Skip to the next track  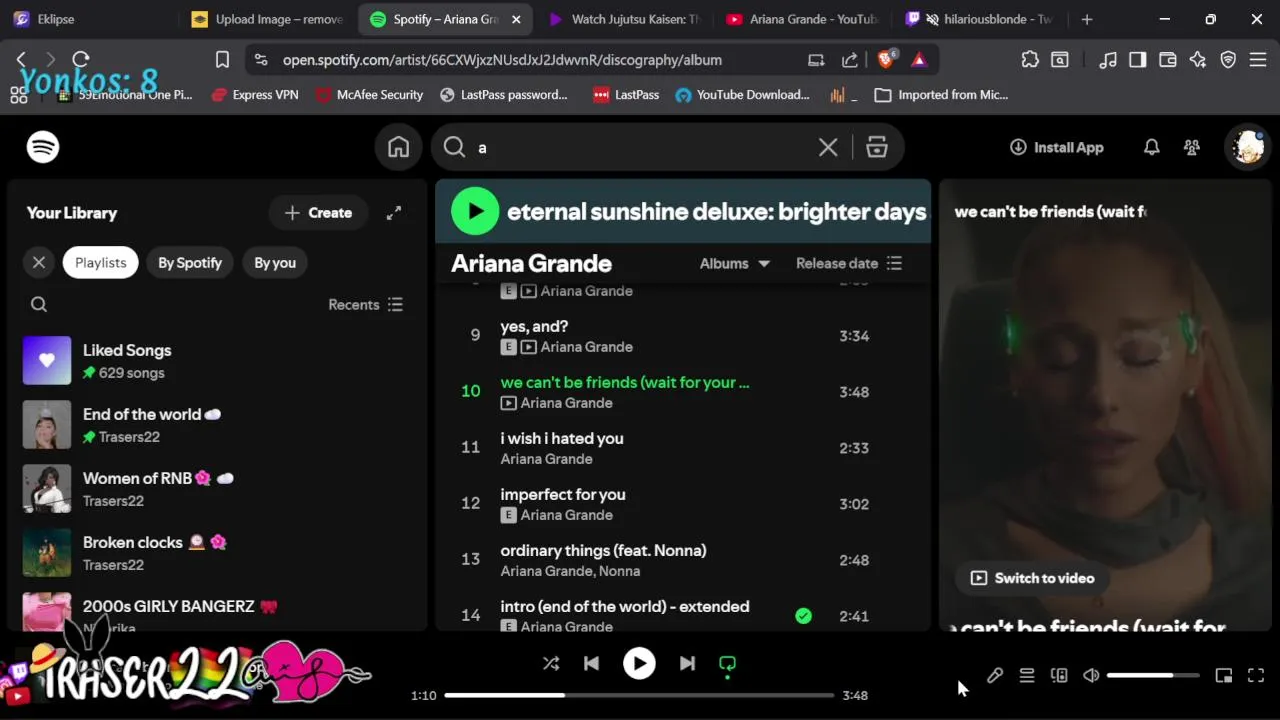pyautogui.click(x=687, y=663)
